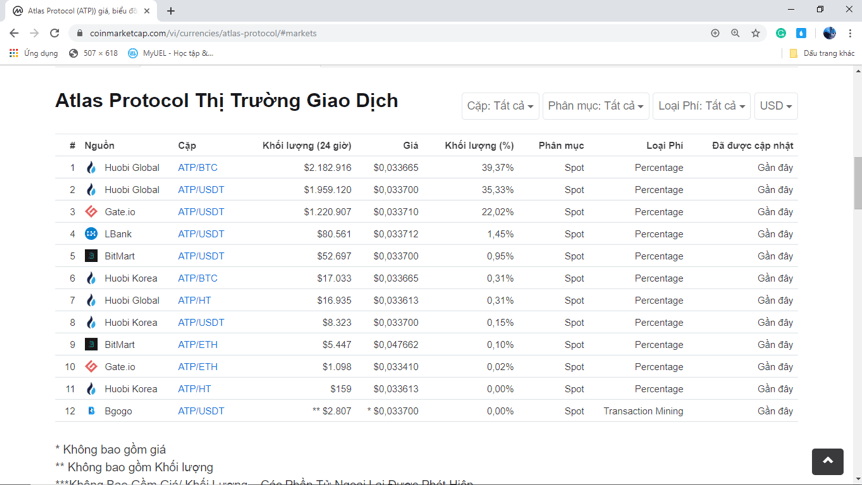Click Gate.io logo in row 10
Viewport: 862px width, 485px height.
pos(91,367)
